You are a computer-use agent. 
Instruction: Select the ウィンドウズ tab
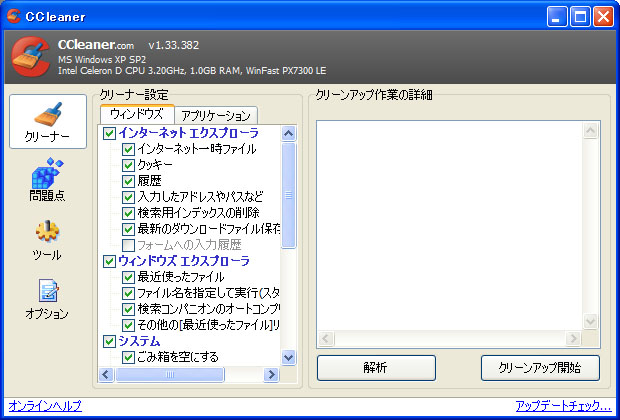coord(137,114)
